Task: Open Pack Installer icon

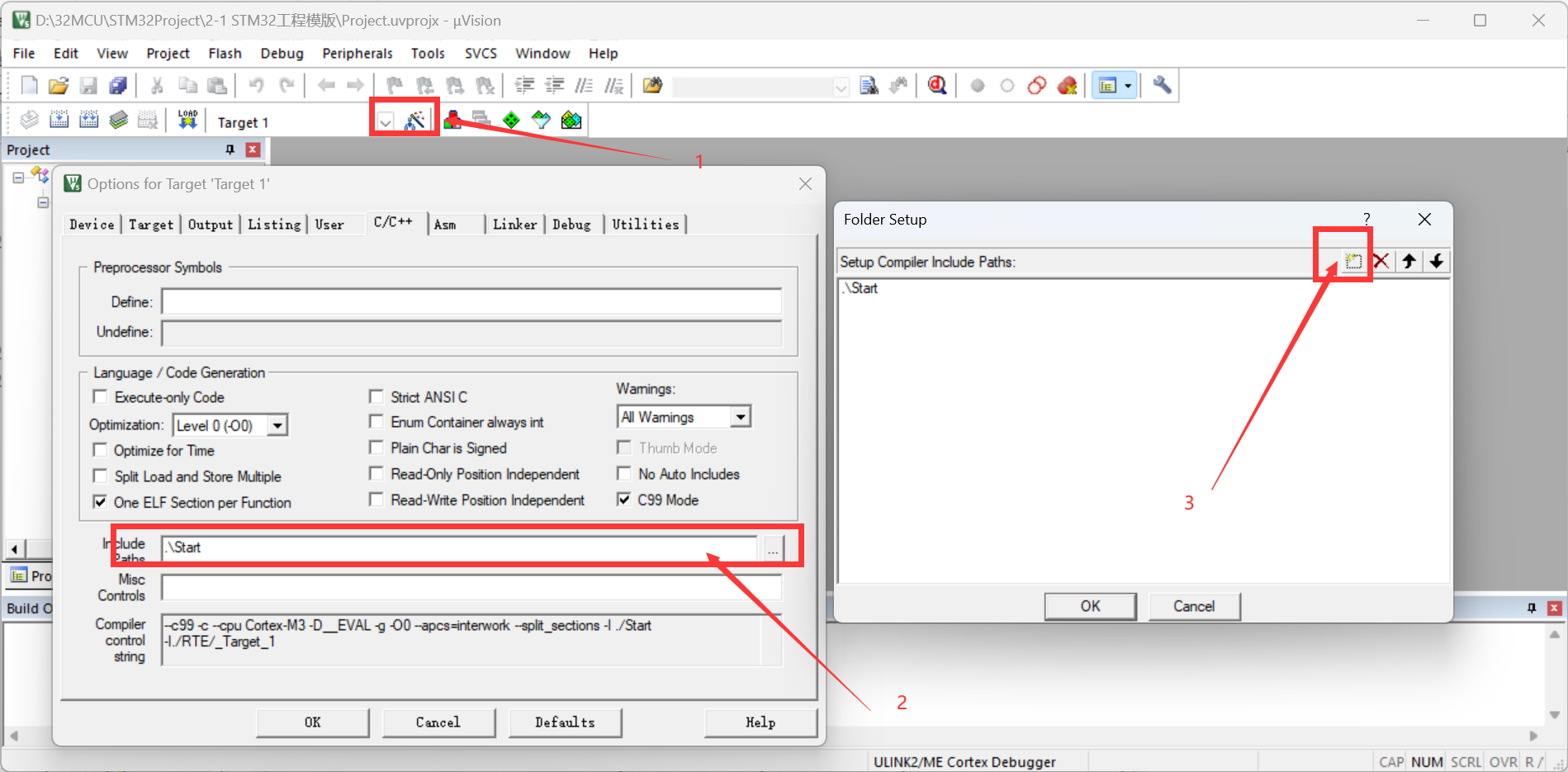Action: point(571,121)
